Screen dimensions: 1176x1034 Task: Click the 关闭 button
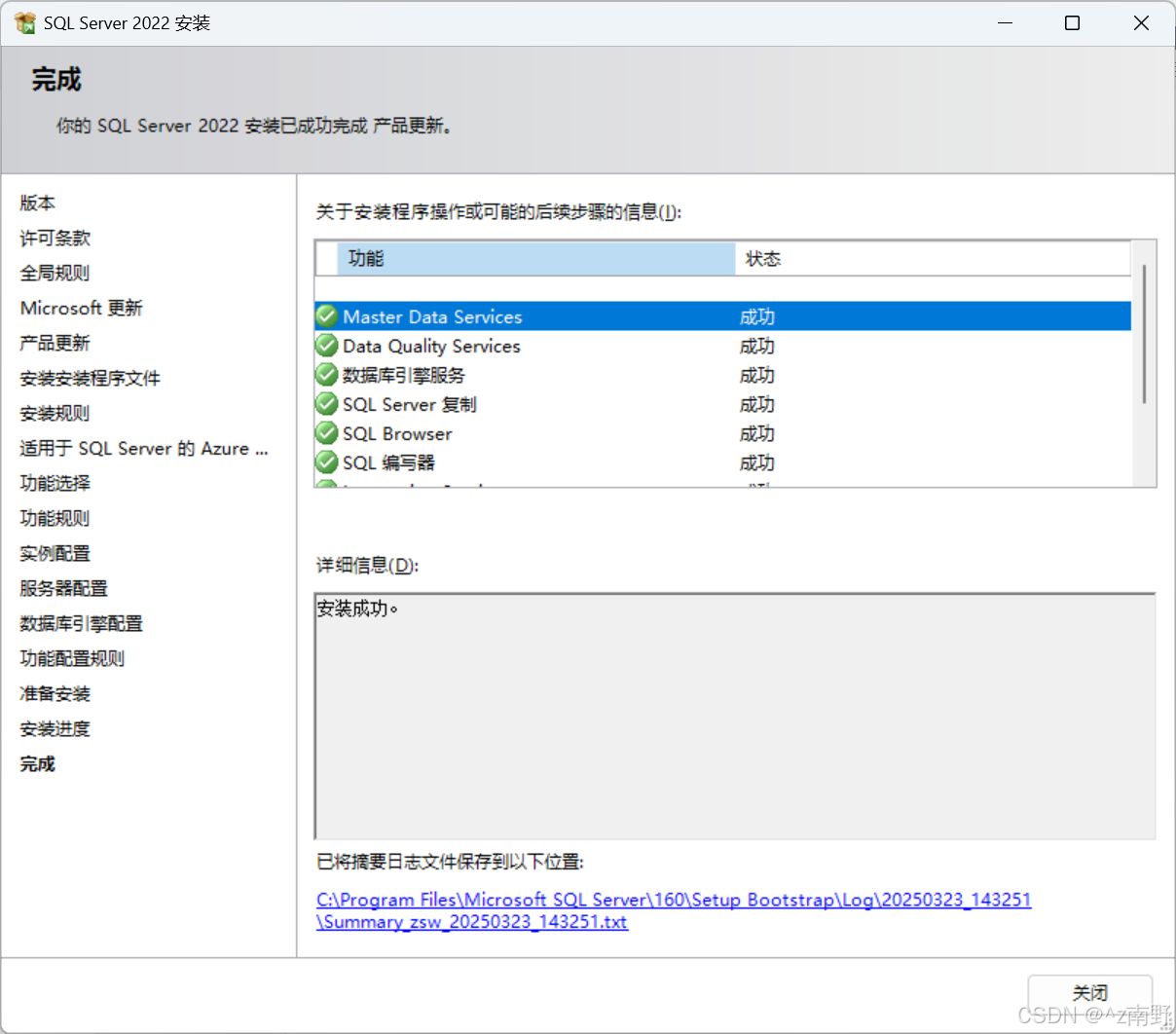click(1089, 992)
